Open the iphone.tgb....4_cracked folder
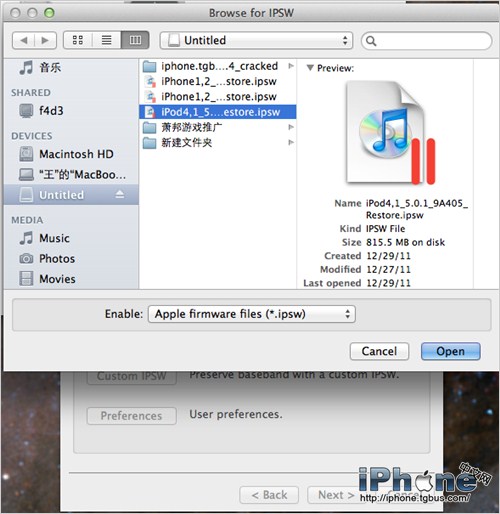Image resolution: width=500 pixels, height=514 pixels. [x=217, y=66]
